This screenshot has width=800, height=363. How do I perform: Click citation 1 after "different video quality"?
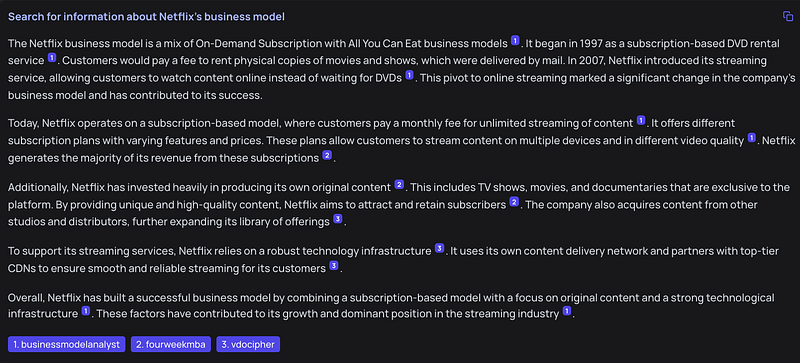click(752, 138)
